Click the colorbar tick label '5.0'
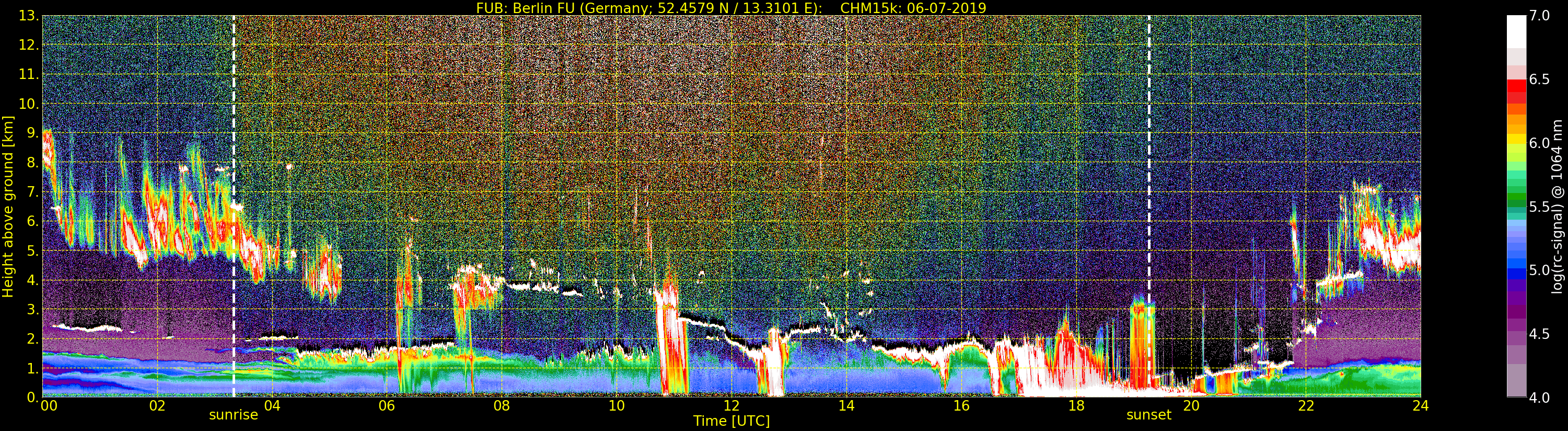 pos(1539,270)
